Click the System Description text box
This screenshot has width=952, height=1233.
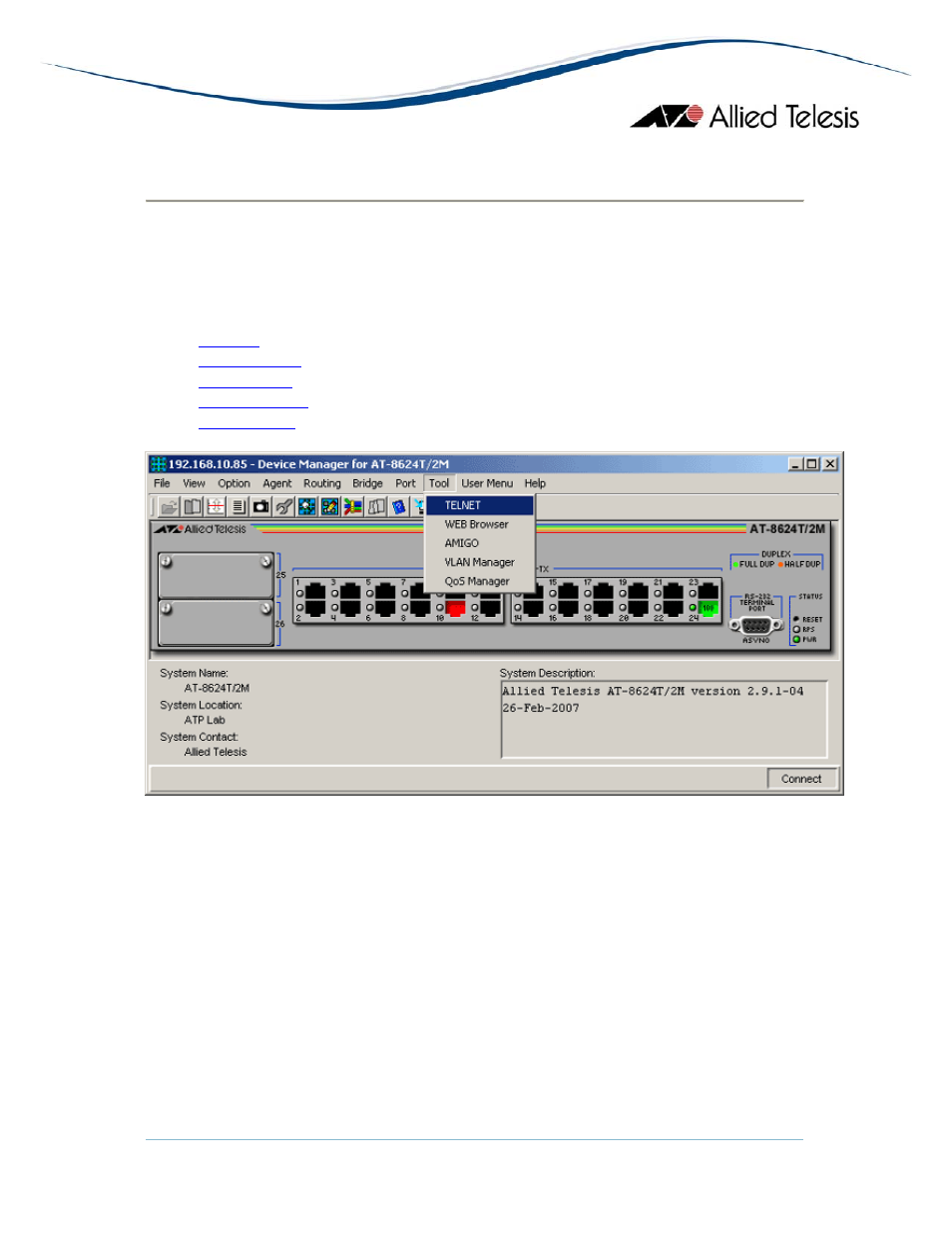pyautogui.click(x=665, y=720)
